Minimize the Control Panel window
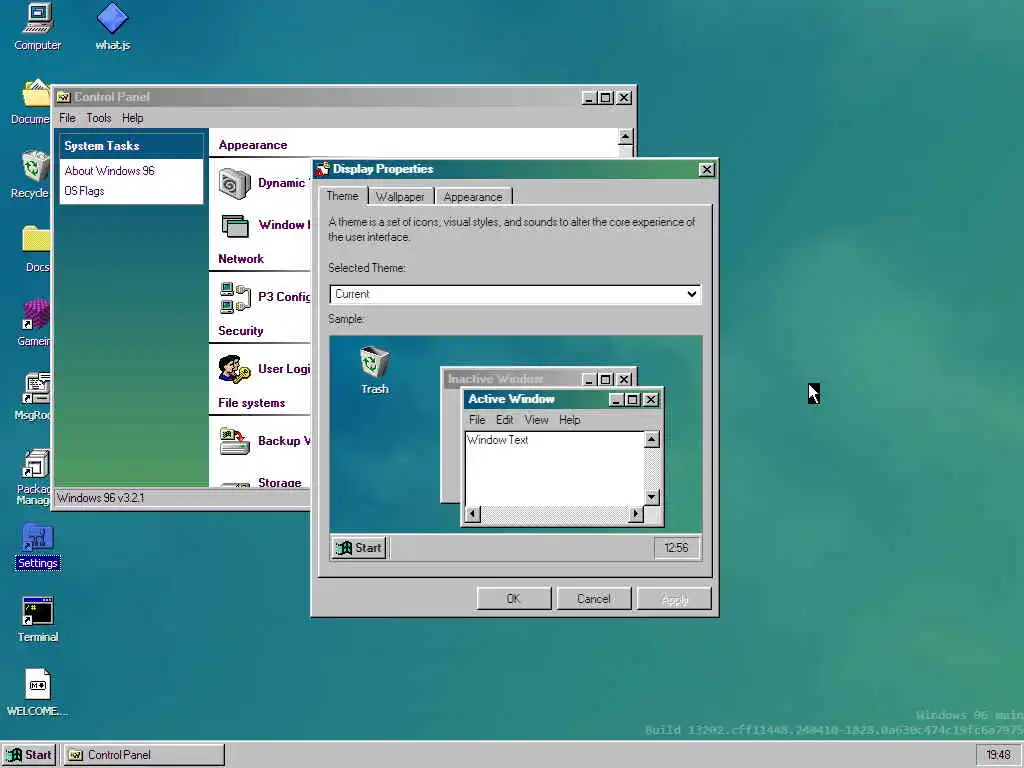The image size is (1024, 768). tap(589, 98)
